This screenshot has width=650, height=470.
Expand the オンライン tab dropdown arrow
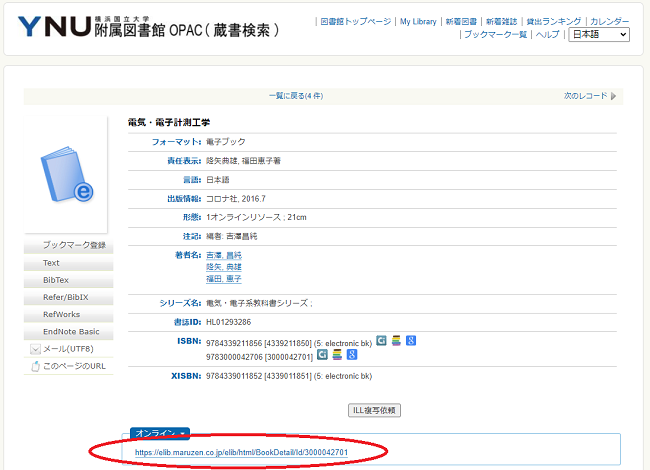pyautogui.click(x=182, y=434)
